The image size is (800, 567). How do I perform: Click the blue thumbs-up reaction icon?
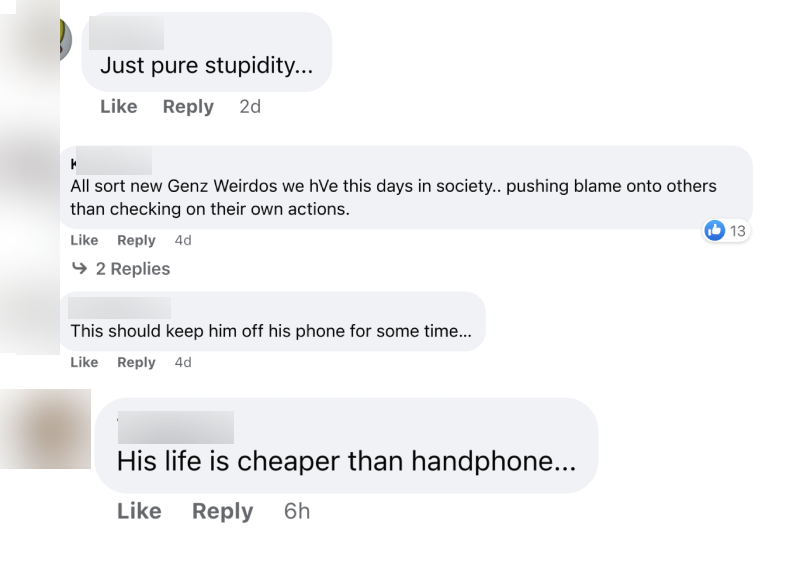pos(715,231)
